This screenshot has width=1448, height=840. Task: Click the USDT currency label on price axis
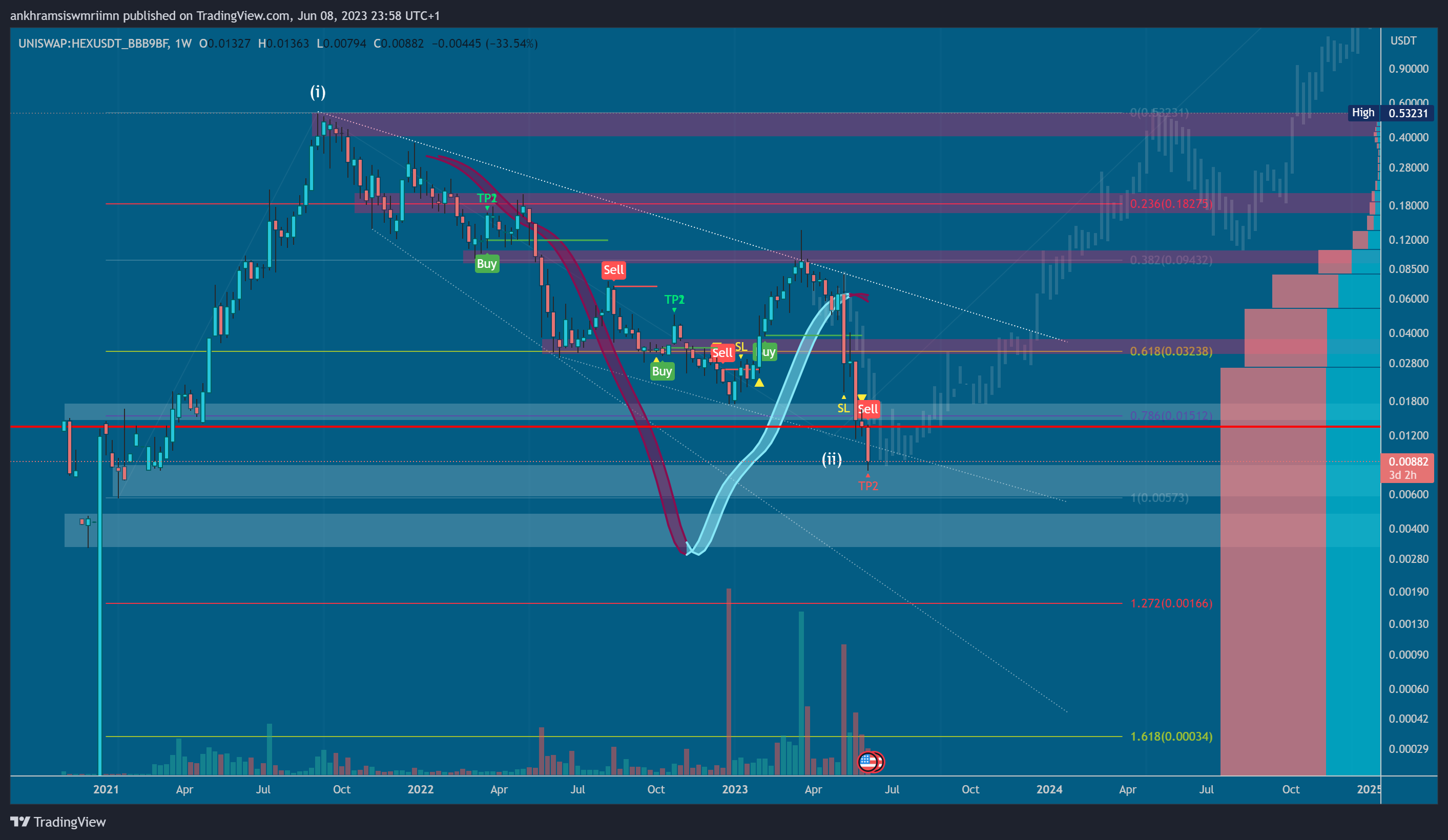pyautogui.click(x=1403, y=41)
